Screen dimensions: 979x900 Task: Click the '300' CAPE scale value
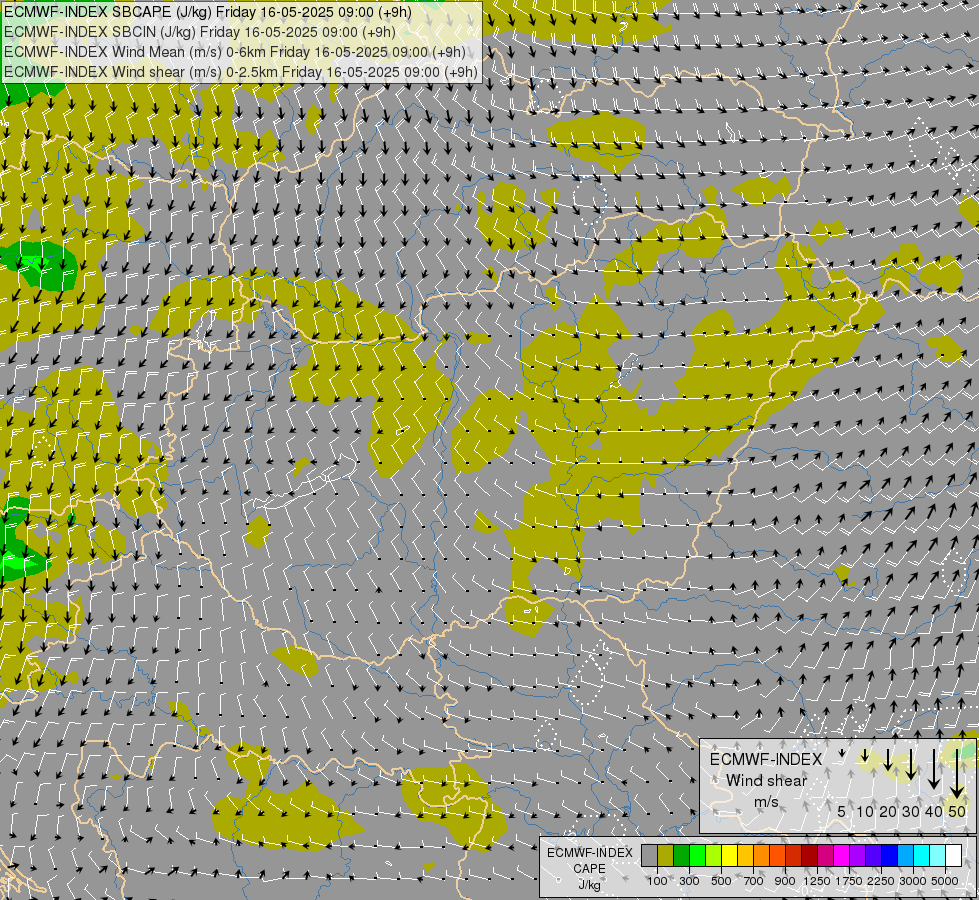(x=689, y=881)
